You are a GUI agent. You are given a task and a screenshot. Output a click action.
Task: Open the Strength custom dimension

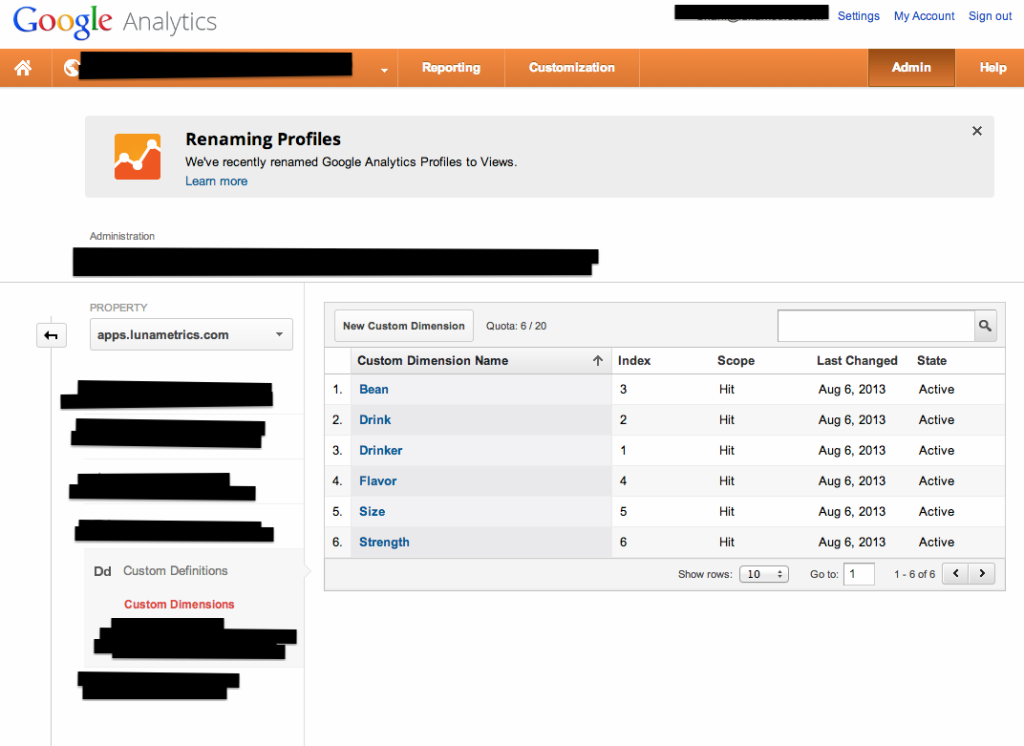coord(384,542)
